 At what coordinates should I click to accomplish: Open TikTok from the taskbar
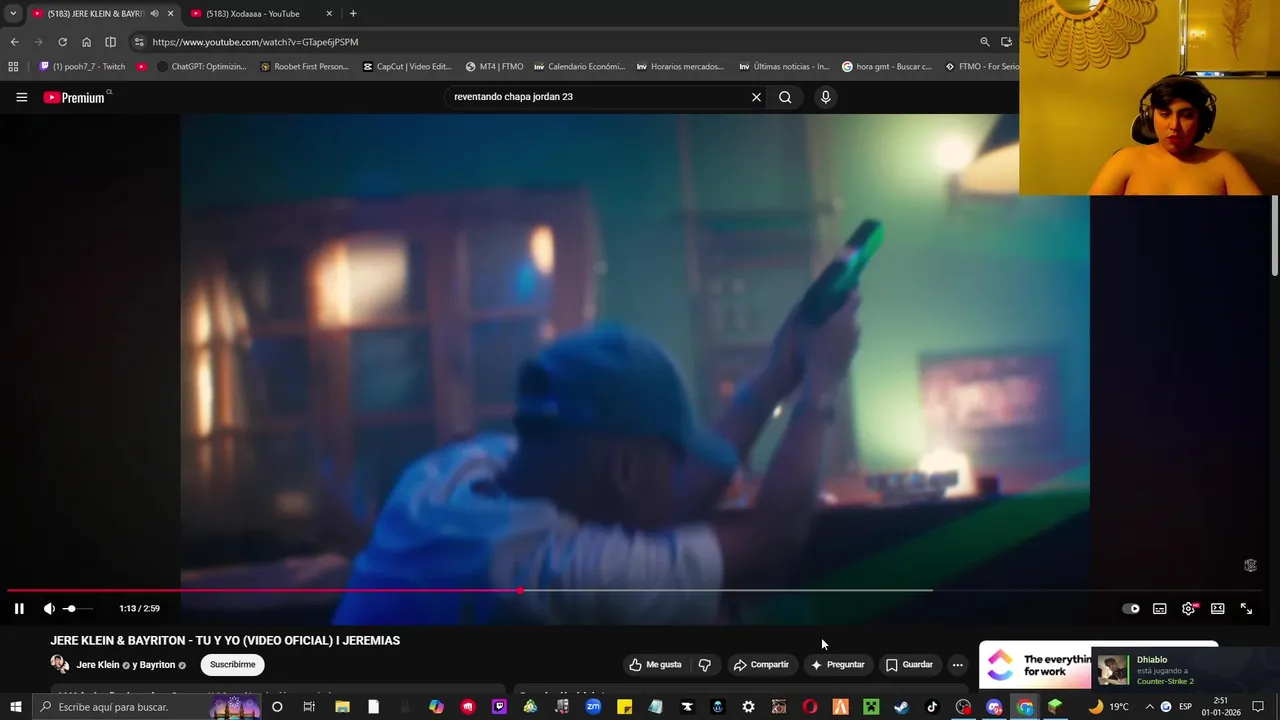(x=932, y=707)
